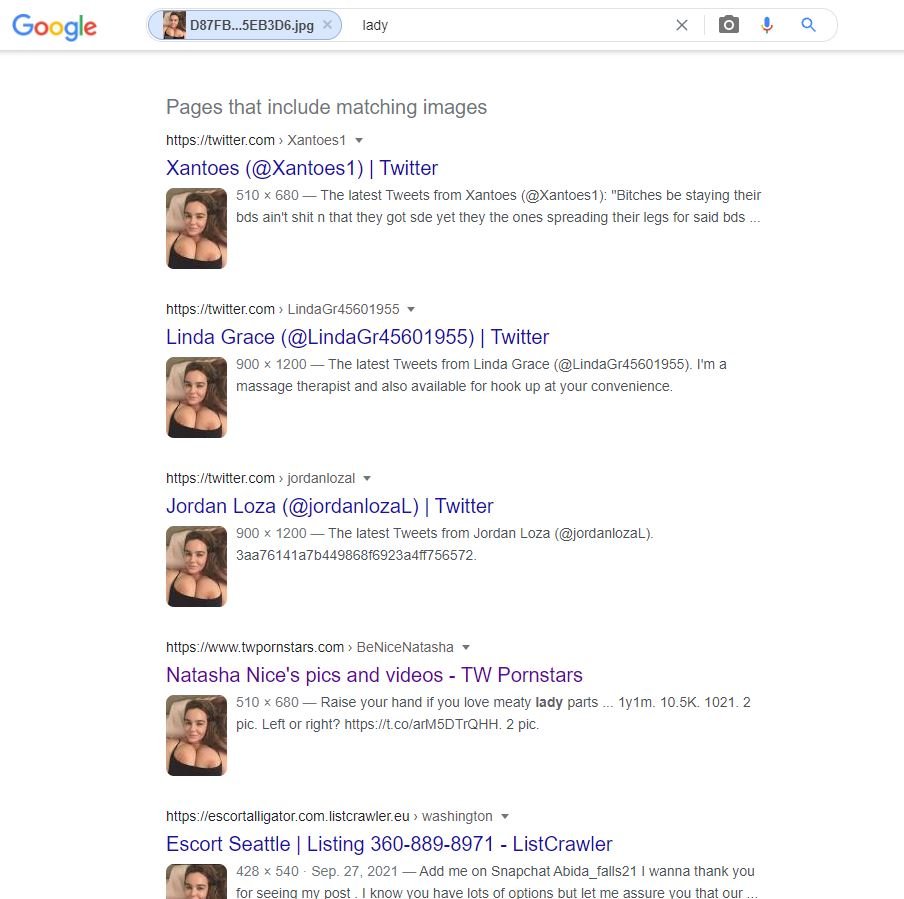Viewport: 904px width, 899px height.
Task: Open the Jordan Loza Twitter result link
Action: pyautogui.click(x=329, y=506)
